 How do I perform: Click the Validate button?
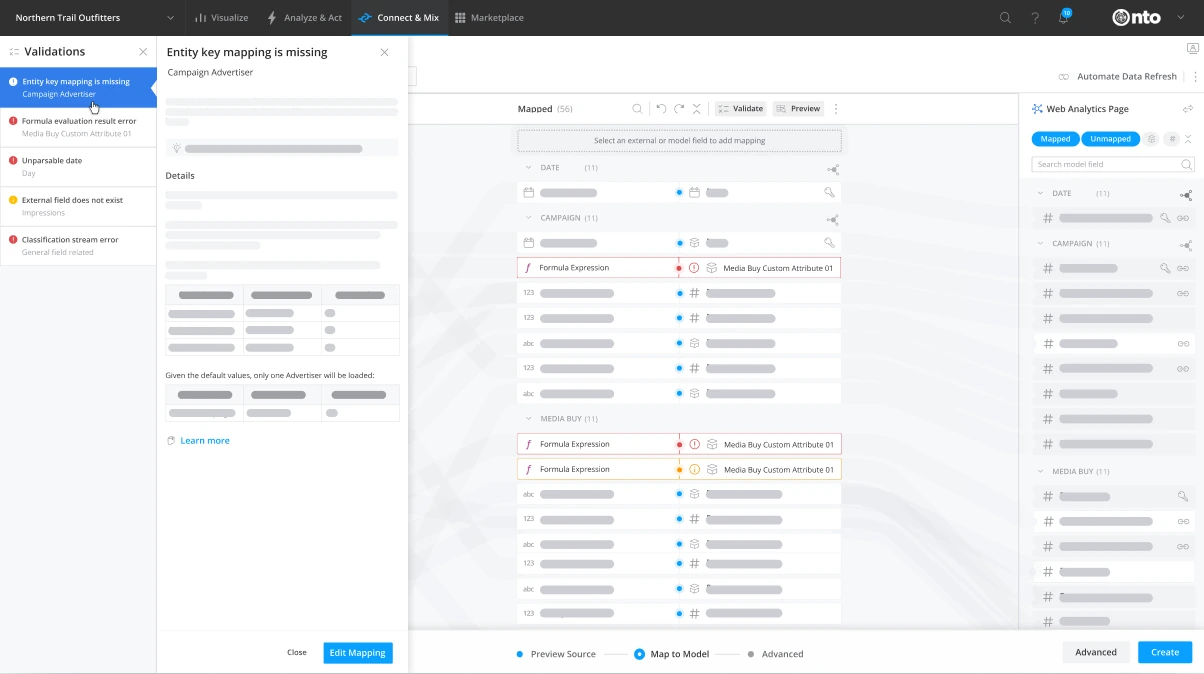click(x=739, y=109)
